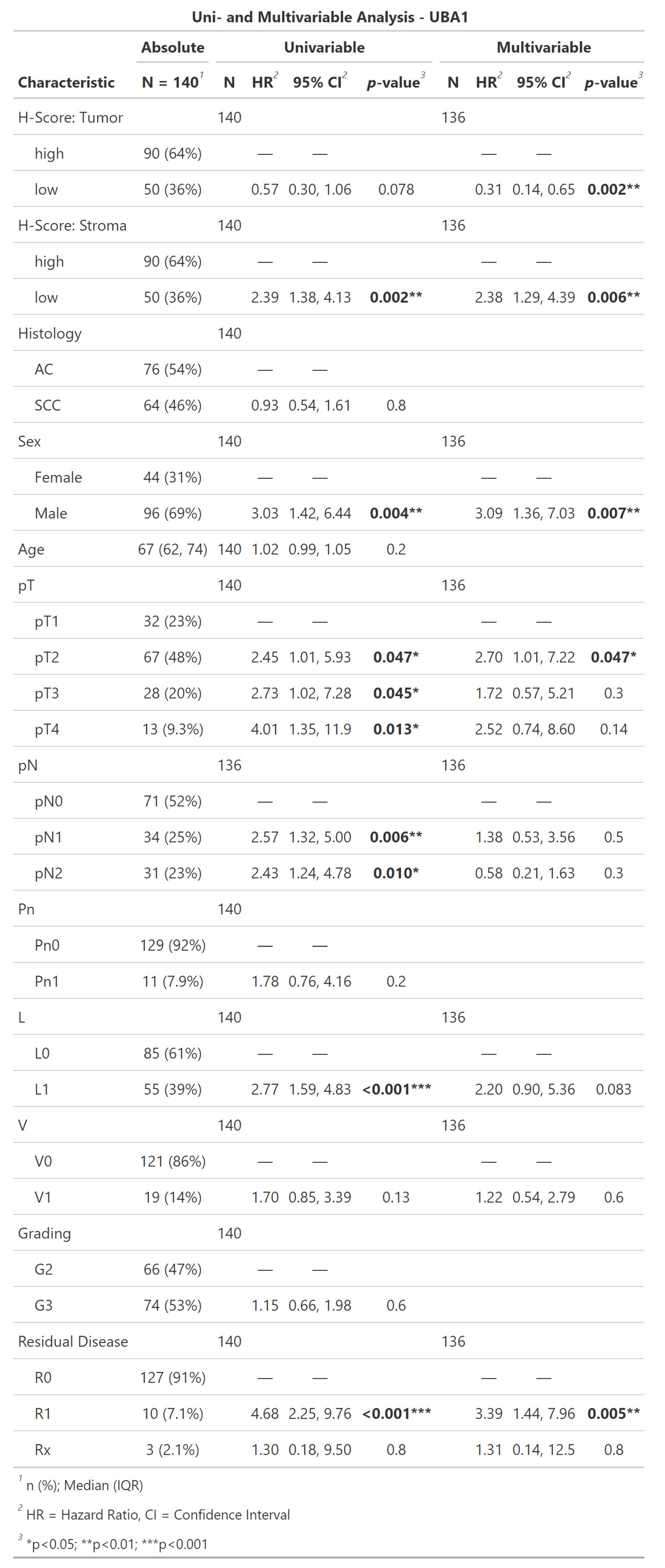This screenshot has width=665, height=1568.
Task: Select the Pn1 row label
Action: [47, 981]
